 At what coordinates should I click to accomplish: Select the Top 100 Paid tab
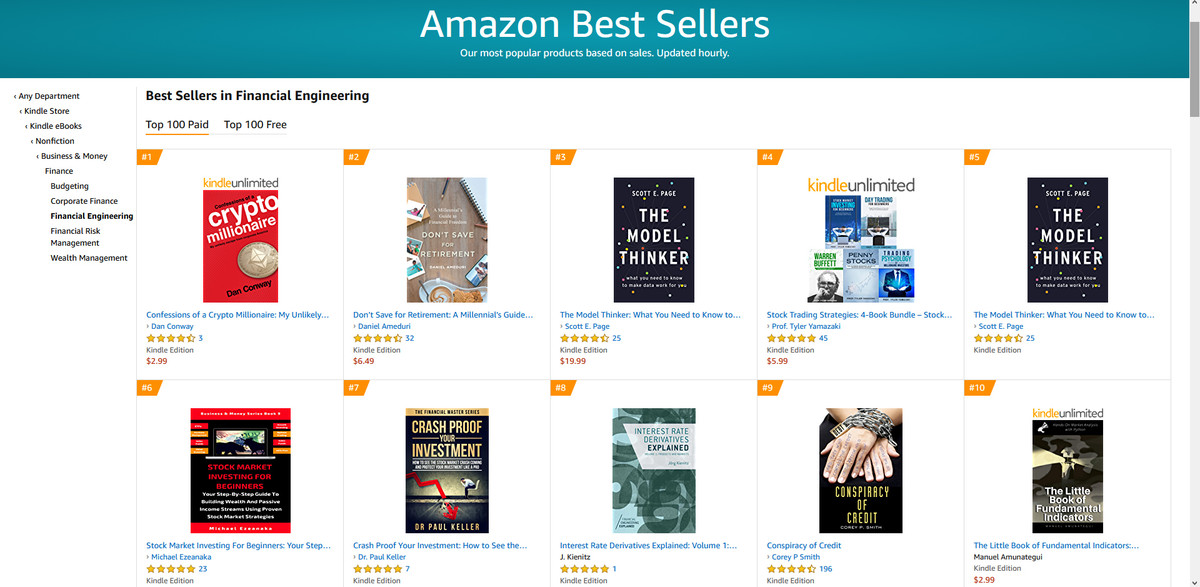[x=177, y=125]
